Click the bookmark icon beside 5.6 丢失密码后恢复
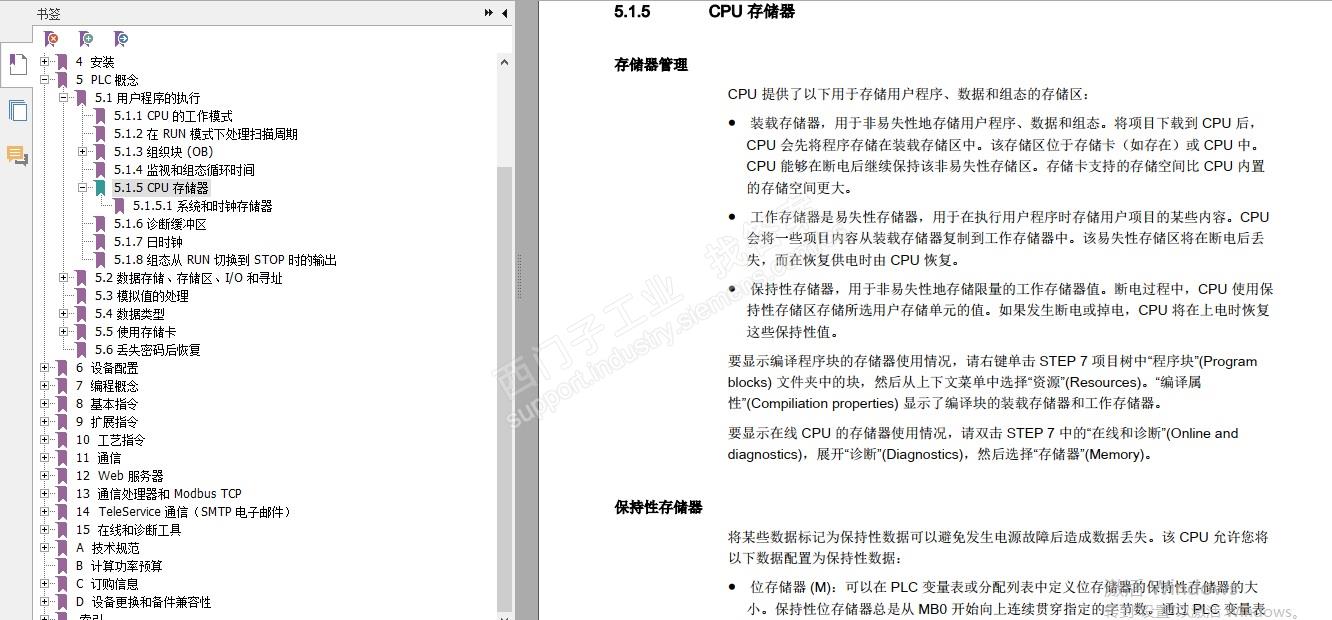The image size is (1332, 620). tap(81, 350)
